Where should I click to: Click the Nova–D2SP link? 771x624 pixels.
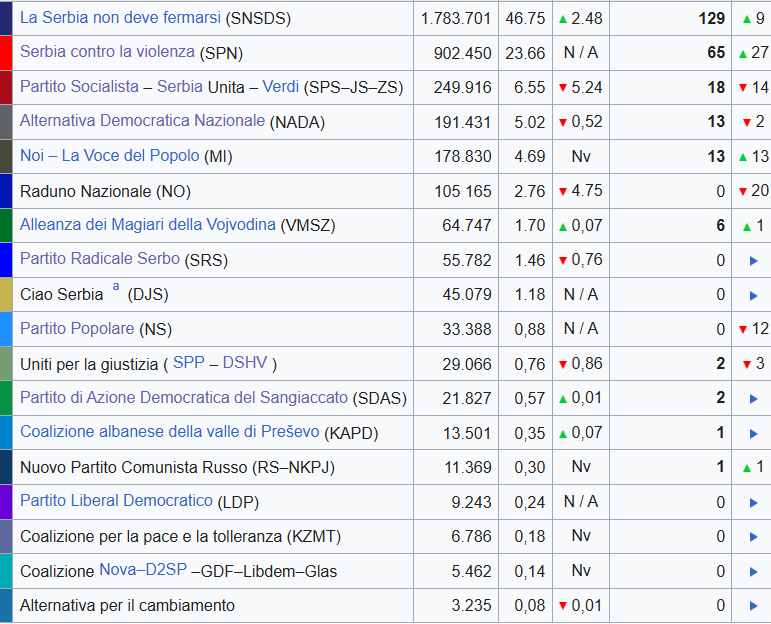(143, 570)
